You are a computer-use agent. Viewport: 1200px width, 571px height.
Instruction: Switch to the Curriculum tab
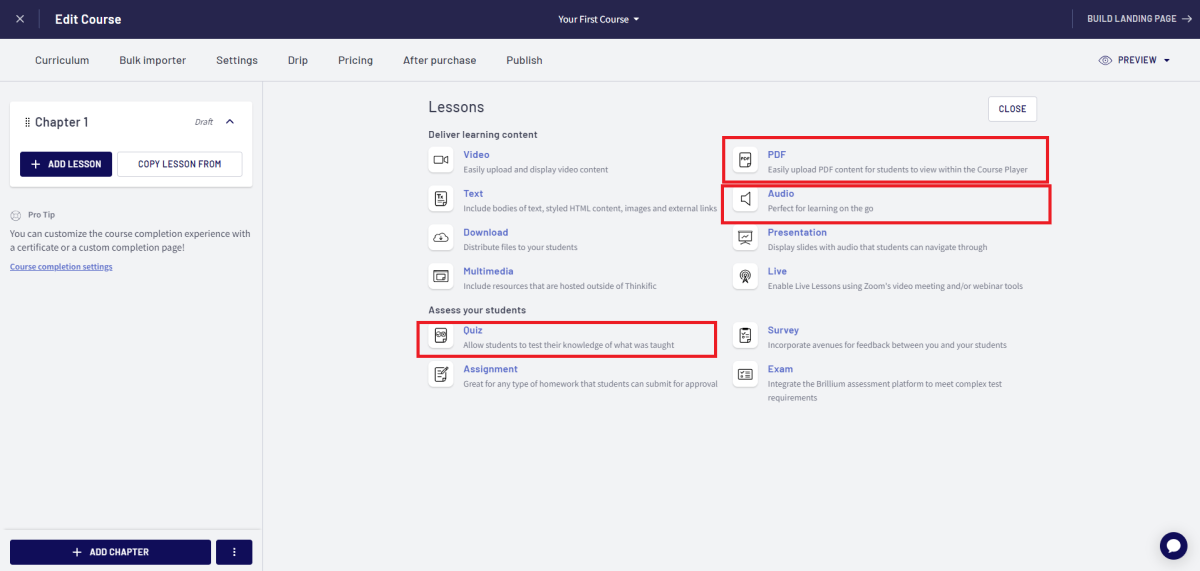click(62, 60)
